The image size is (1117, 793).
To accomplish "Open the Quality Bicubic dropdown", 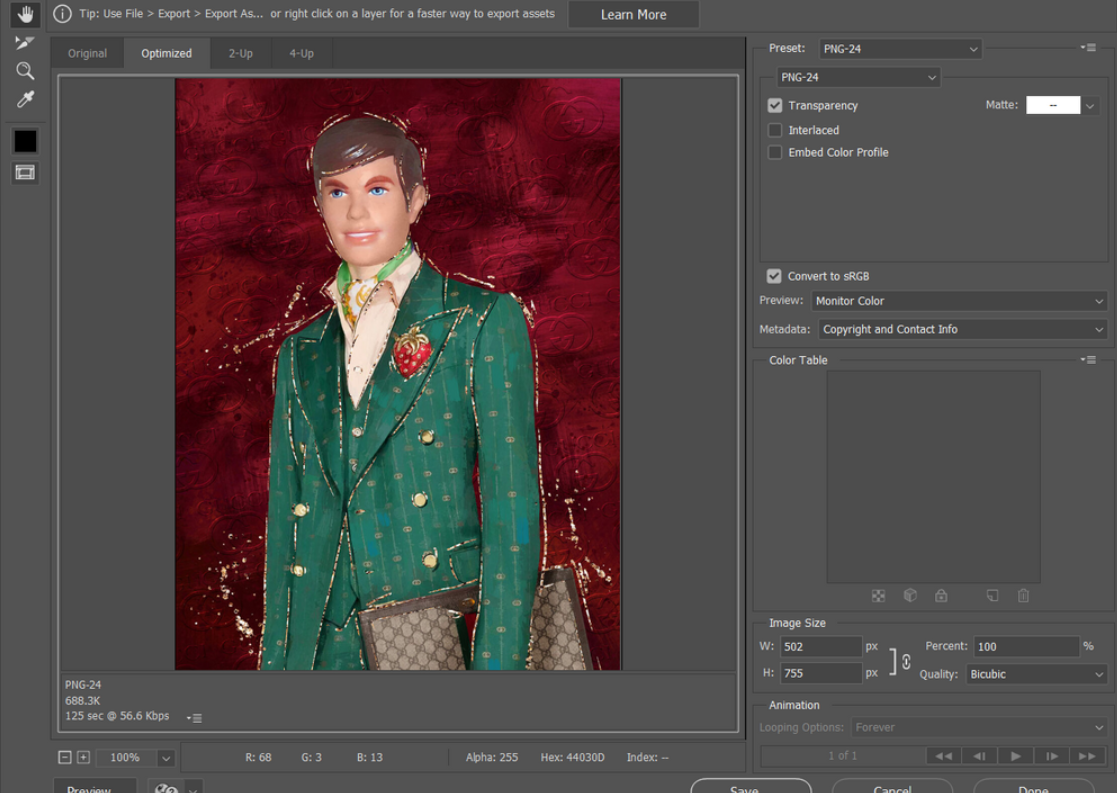I will (1036, 674).
